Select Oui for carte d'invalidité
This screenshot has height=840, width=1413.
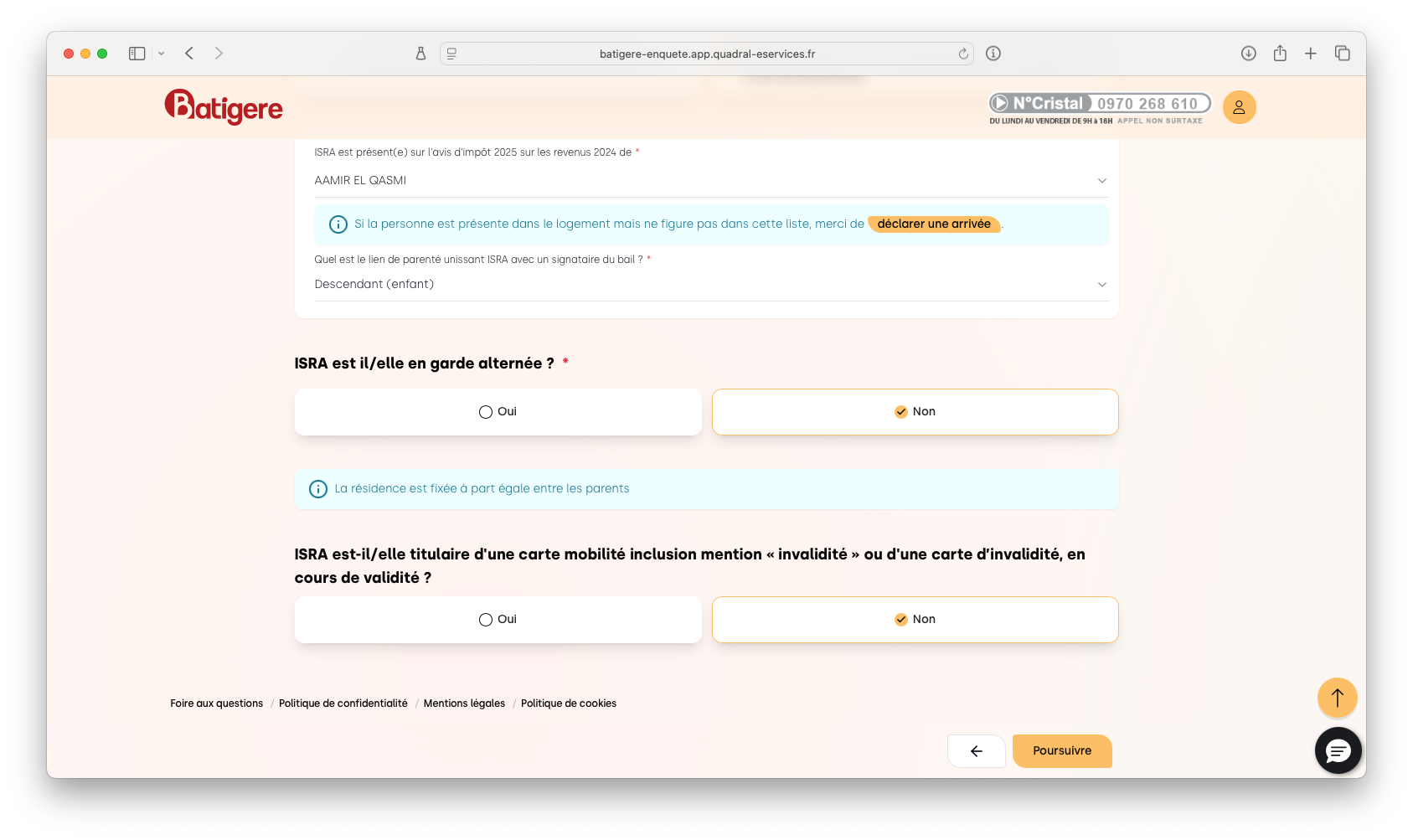(498, 620)
